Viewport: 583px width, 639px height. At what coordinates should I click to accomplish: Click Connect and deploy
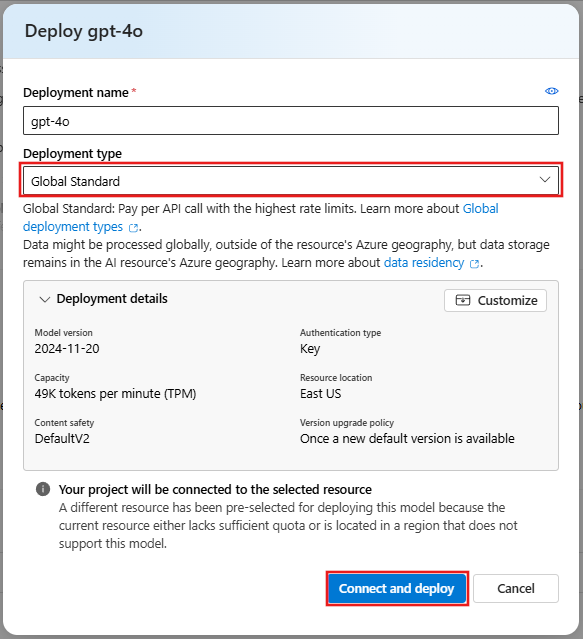click(397, 588)
